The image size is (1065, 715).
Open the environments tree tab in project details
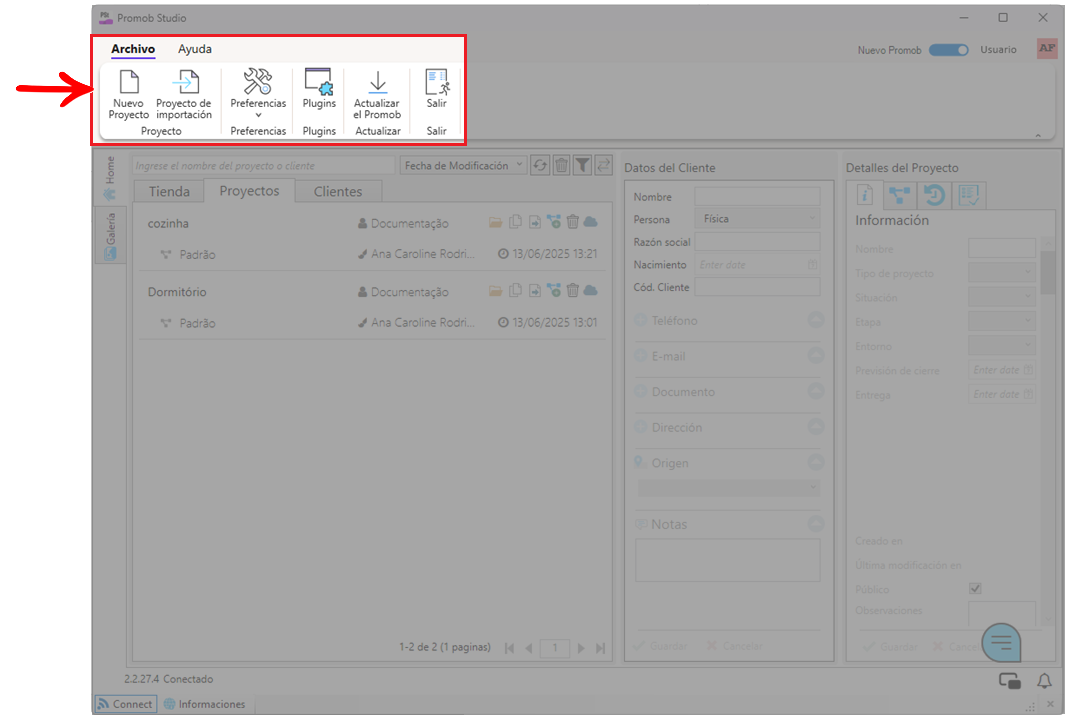(x=899, y=196)
